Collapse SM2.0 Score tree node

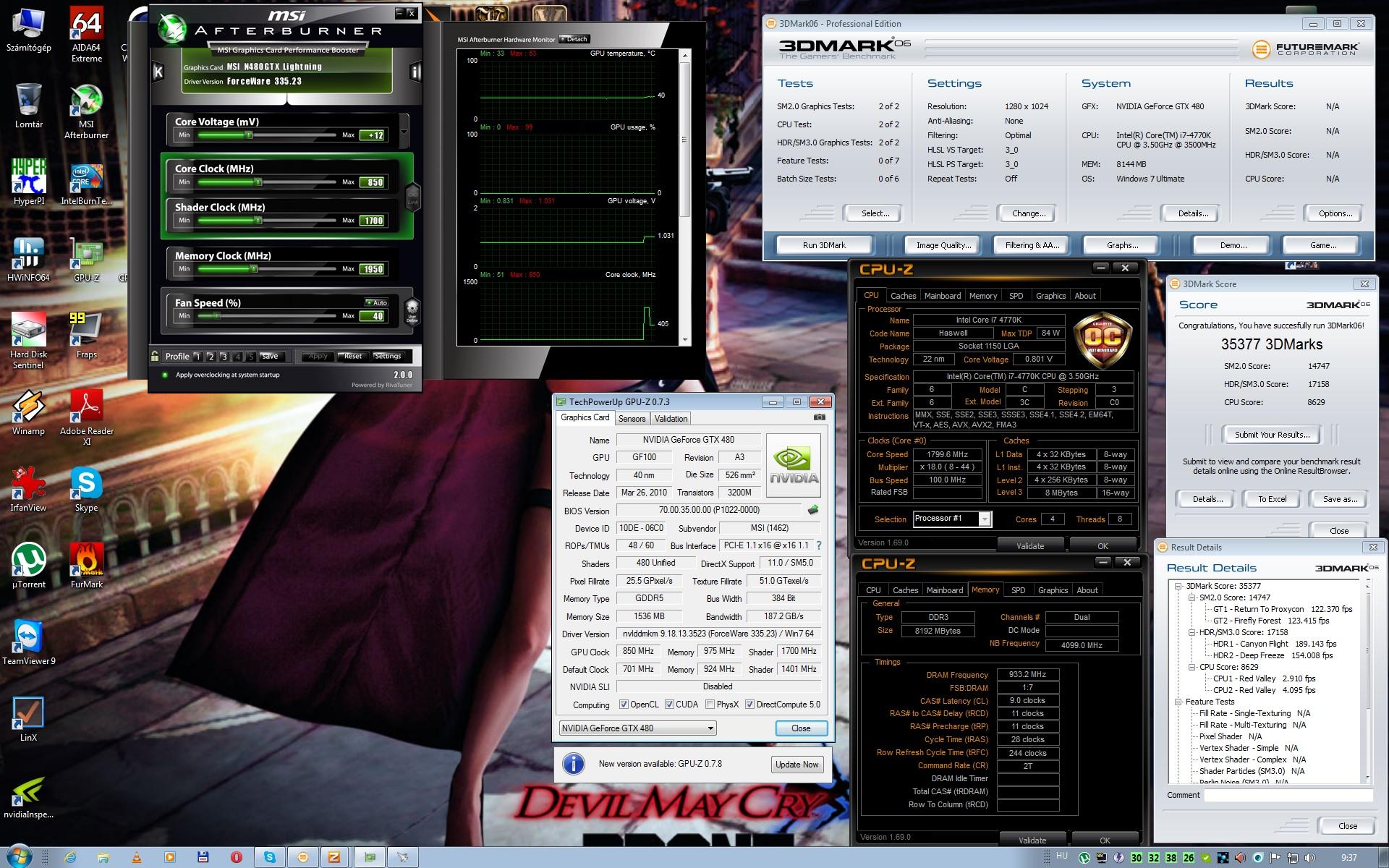1192,597
